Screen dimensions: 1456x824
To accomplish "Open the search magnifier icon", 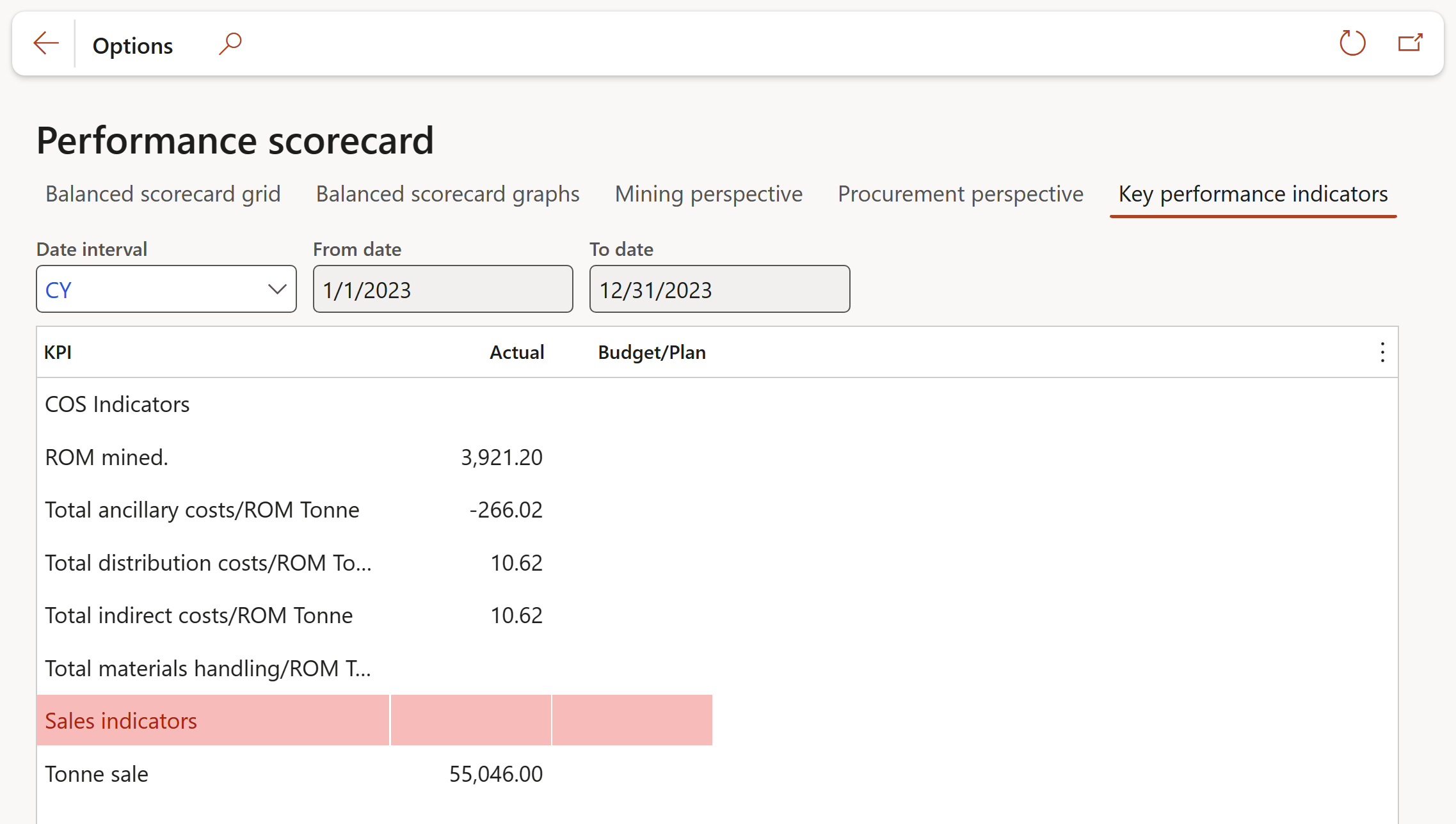I will tap(230, 44).
